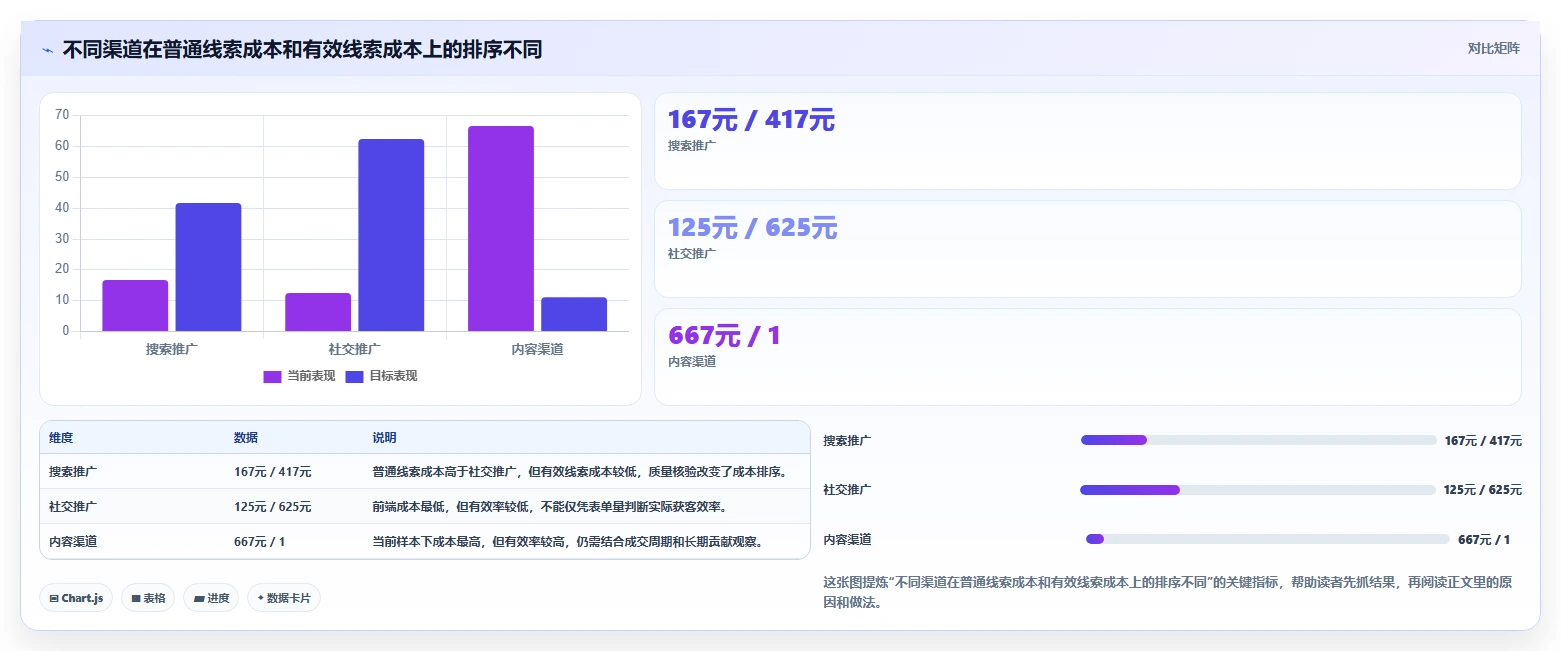Open the Chart.js tag chip
The image size is (1561, 651).
[77, 598]
